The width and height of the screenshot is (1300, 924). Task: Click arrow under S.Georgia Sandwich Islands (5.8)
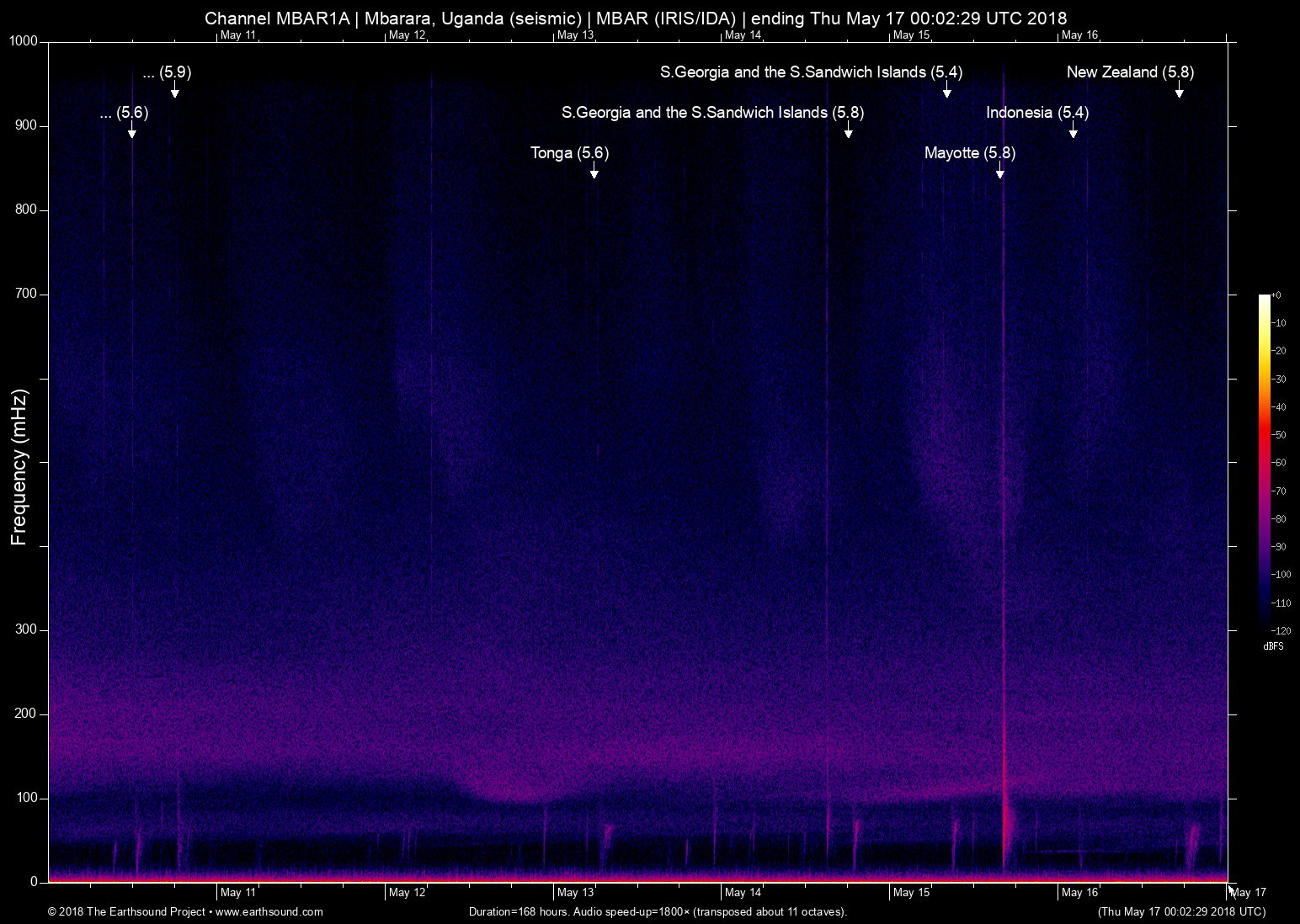[x=848, y=132]
